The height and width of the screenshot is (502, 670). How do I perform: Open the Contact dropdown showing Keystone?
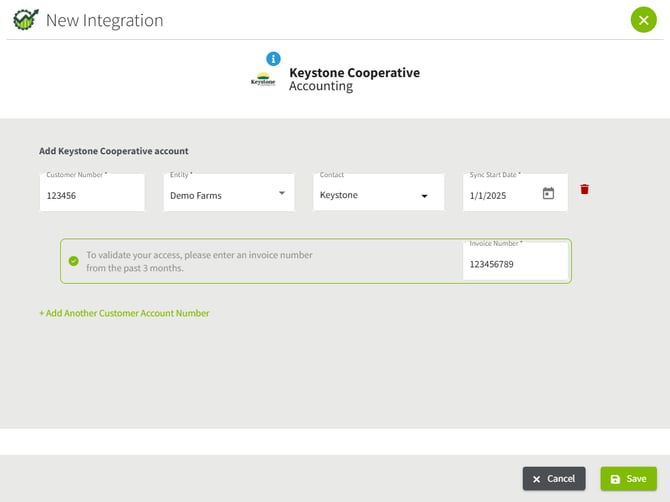424,196
